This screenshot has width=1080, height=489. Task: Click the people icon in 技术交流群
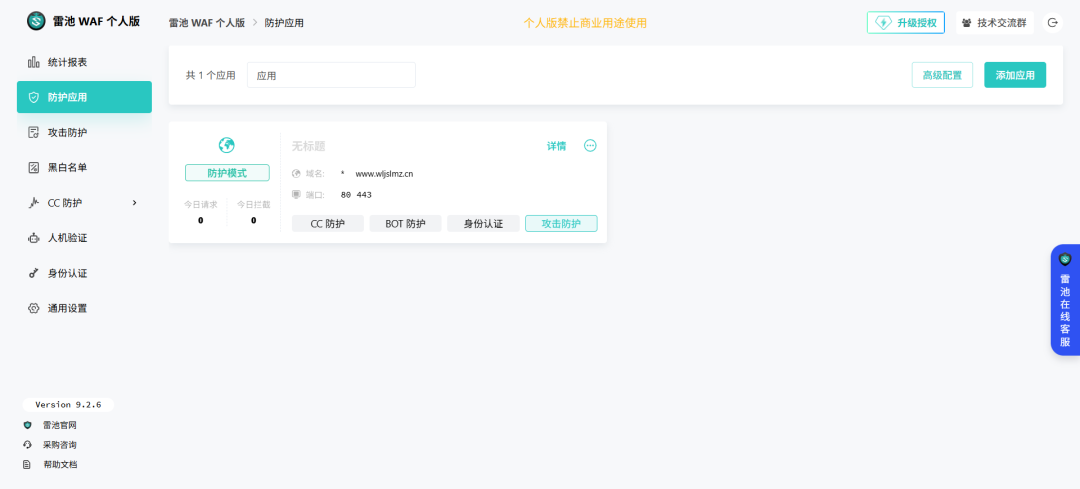[x=967, y=23]
